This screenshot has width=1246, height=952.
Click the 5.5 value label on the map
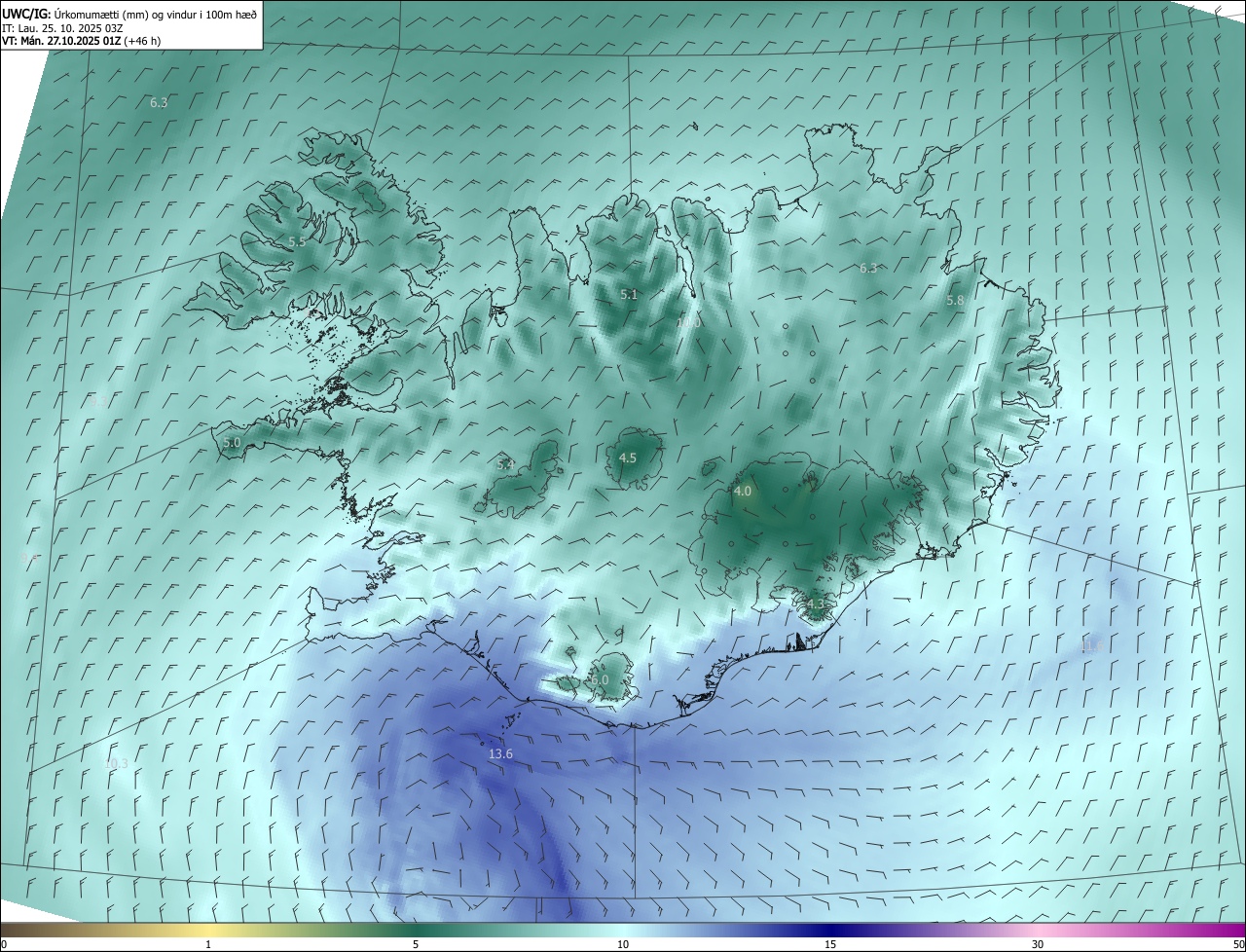pos(297,242)
